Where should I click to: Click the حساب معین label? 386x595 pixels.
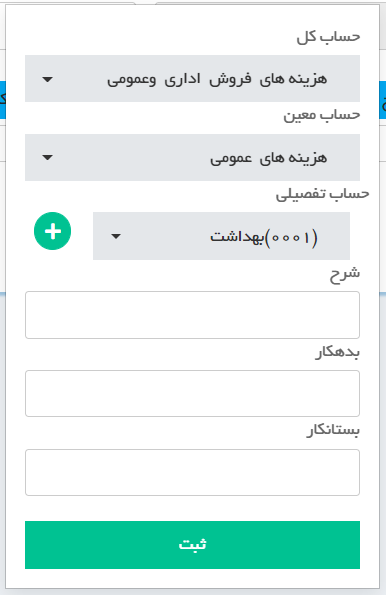tap(321, 115)
